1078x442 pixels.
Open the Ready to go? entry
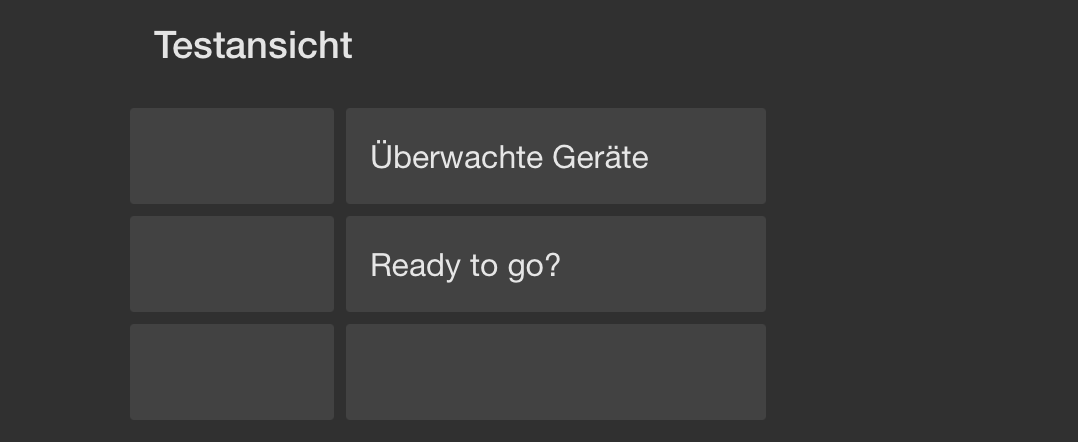click(x=555, y=264)
